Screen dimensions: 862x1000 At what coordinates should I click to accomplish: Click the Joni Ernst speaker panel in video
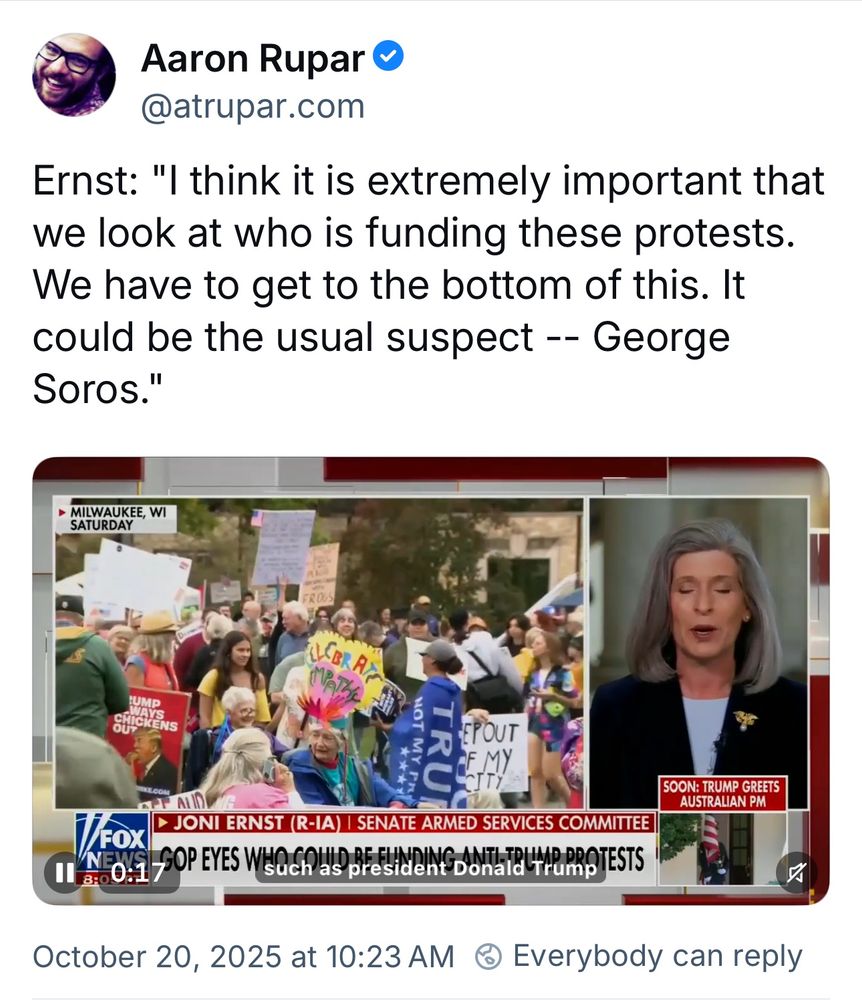pyautogui.click(x=699, y=652)
